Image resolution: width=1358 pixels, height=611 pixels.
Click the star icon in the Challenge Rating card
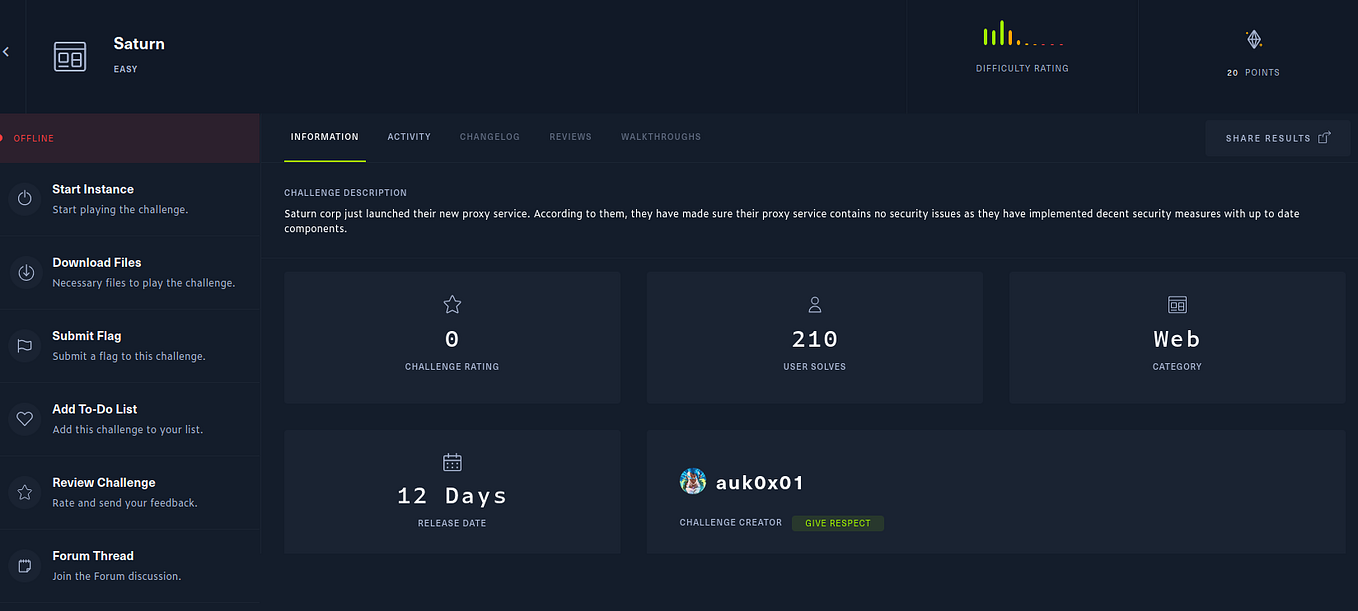click(x=452, y=304)
